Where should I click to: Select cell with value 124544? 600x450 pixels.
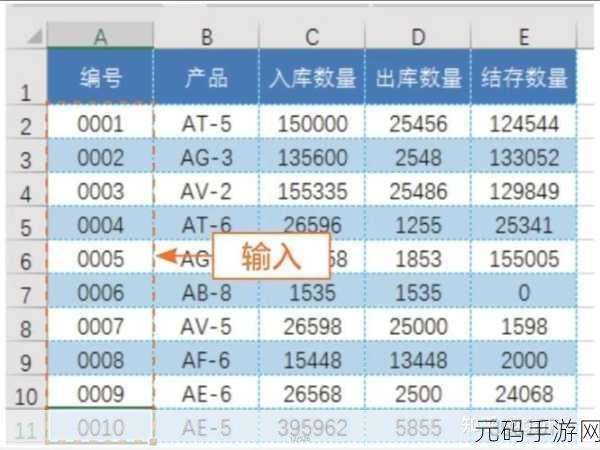click(x=524, y=121)
